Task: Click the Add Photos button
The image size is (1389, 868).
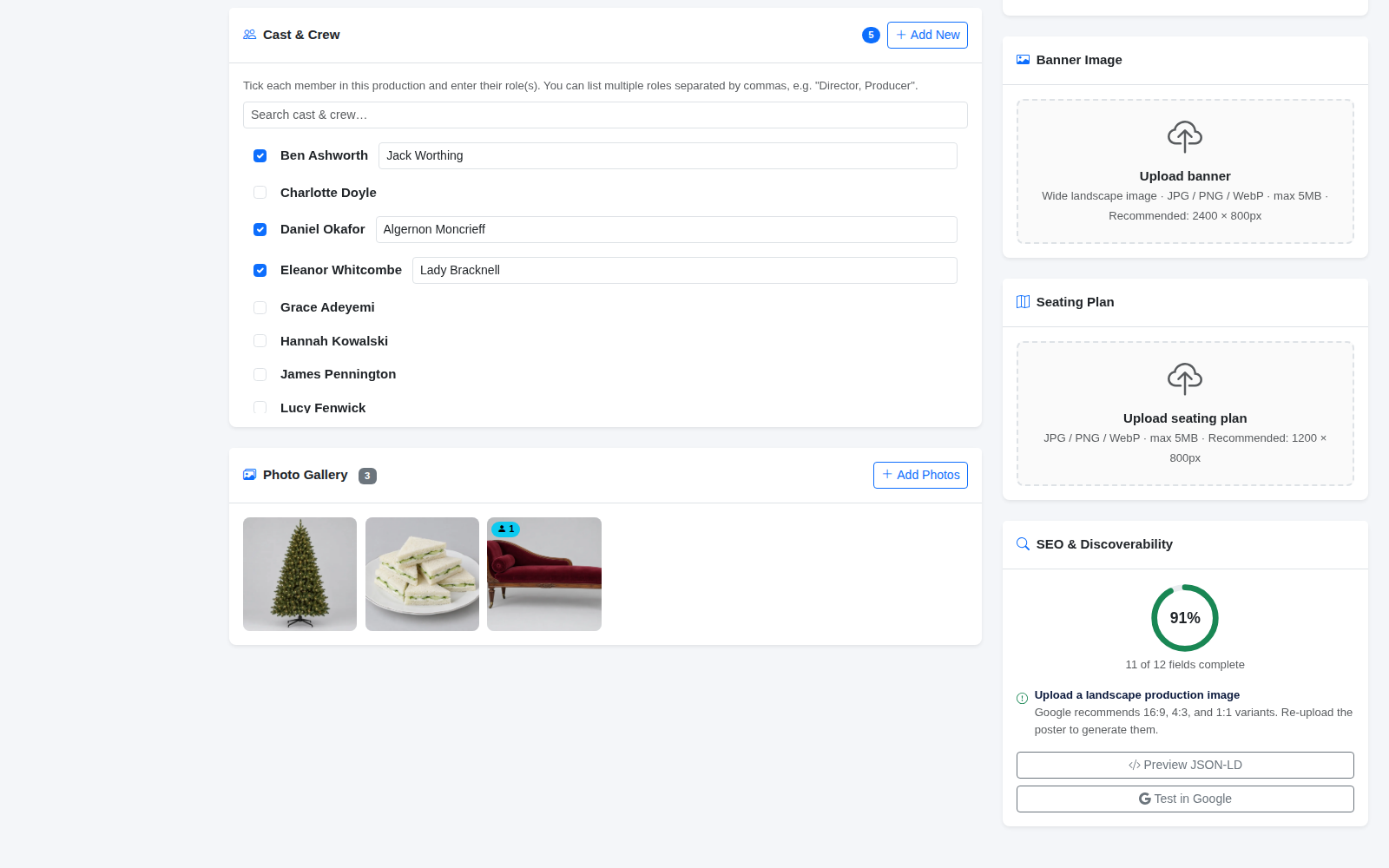Action: coord(920,475)
